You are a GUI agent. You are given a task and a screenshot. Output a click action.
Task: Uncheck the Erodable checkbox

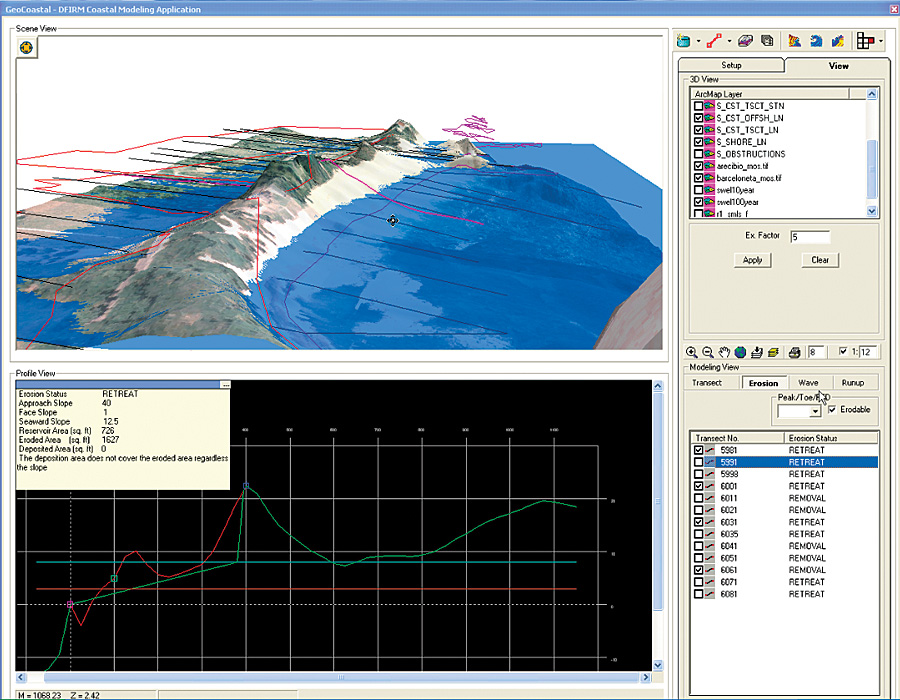pyautogui.click(x=833, y=410)
